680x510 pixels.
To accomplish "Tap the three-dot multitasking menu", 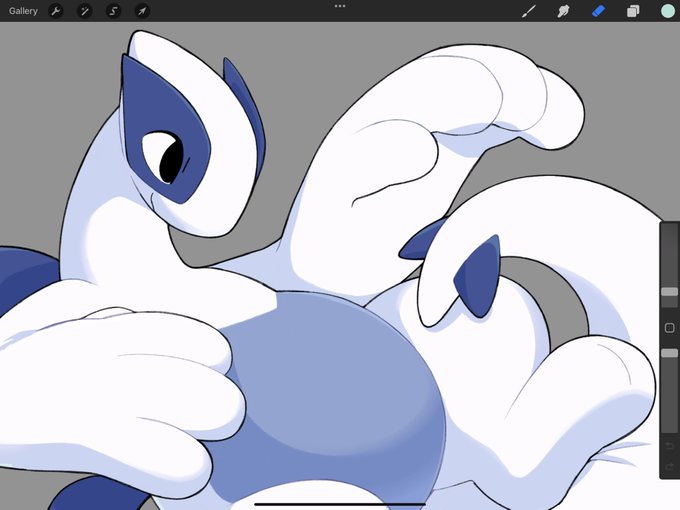I will 340,6.
